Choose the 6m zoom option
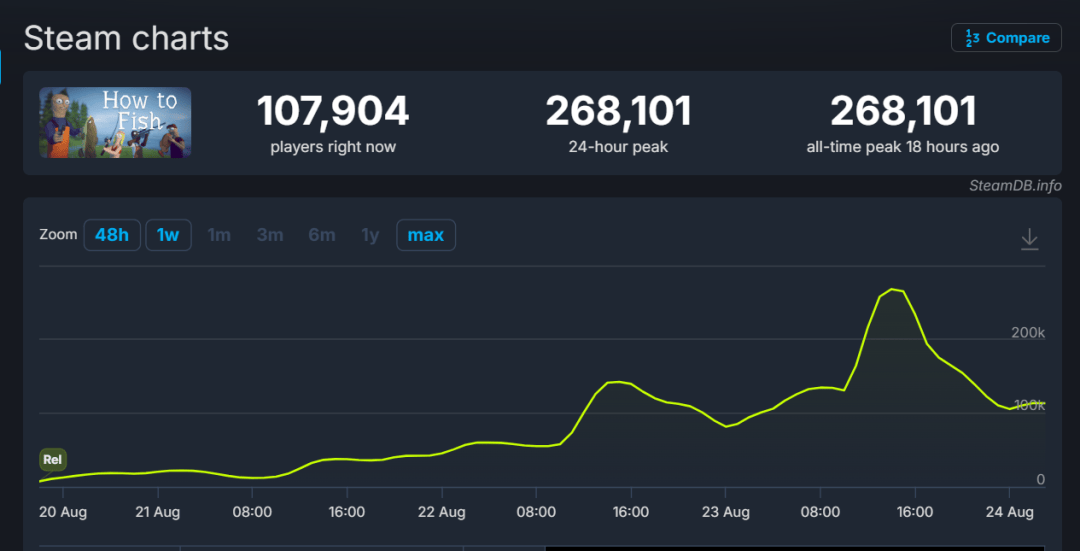This screenshot has height=551, width=1080. tap(322, 235)
